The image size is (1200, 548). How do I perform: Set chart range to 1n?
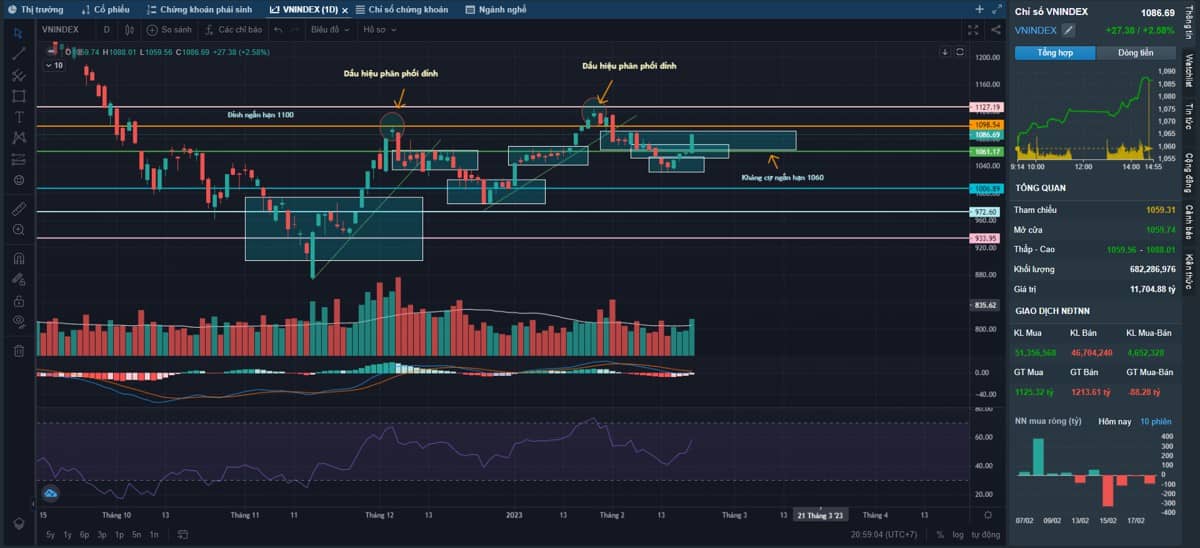(x=153, y=536)
